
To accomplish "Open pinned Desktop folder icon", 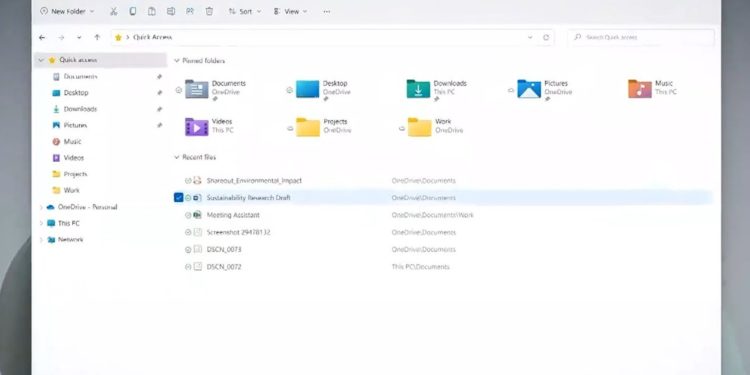I will [308, 89].
